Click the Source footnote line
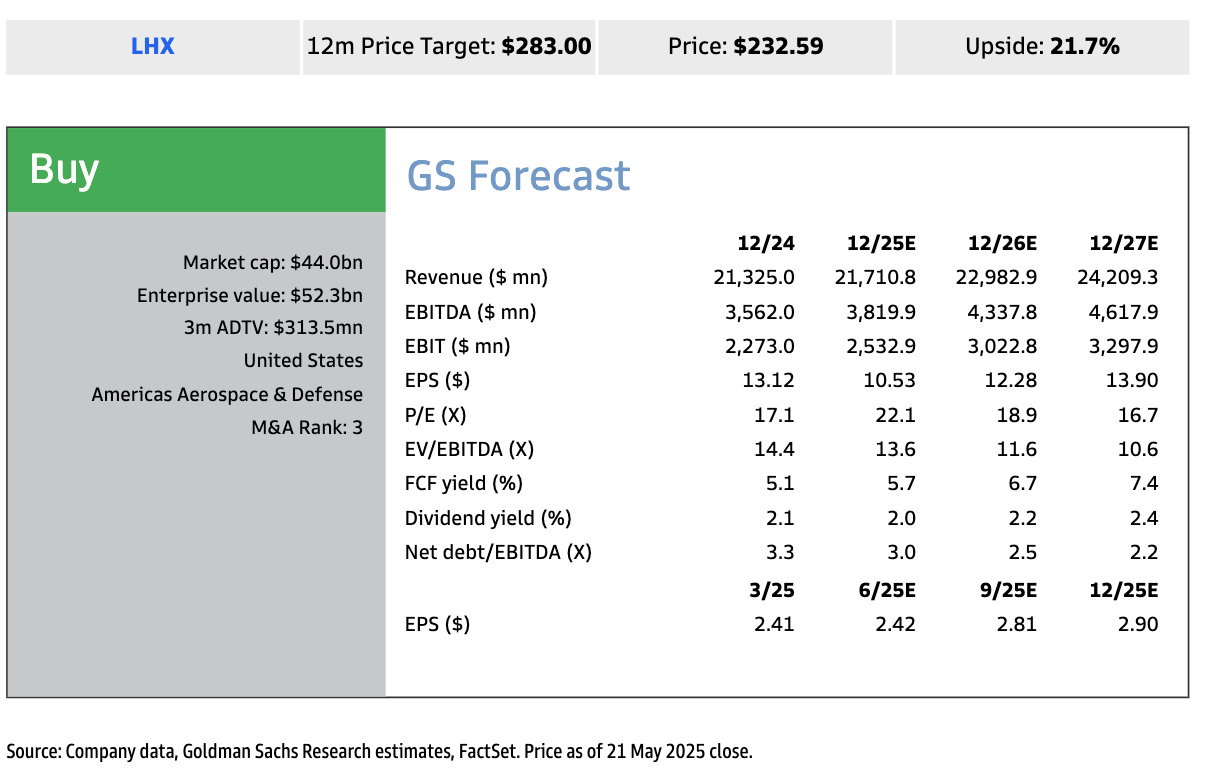The height and width of the screenshot is (782, 1212). (x=379, y=751)
